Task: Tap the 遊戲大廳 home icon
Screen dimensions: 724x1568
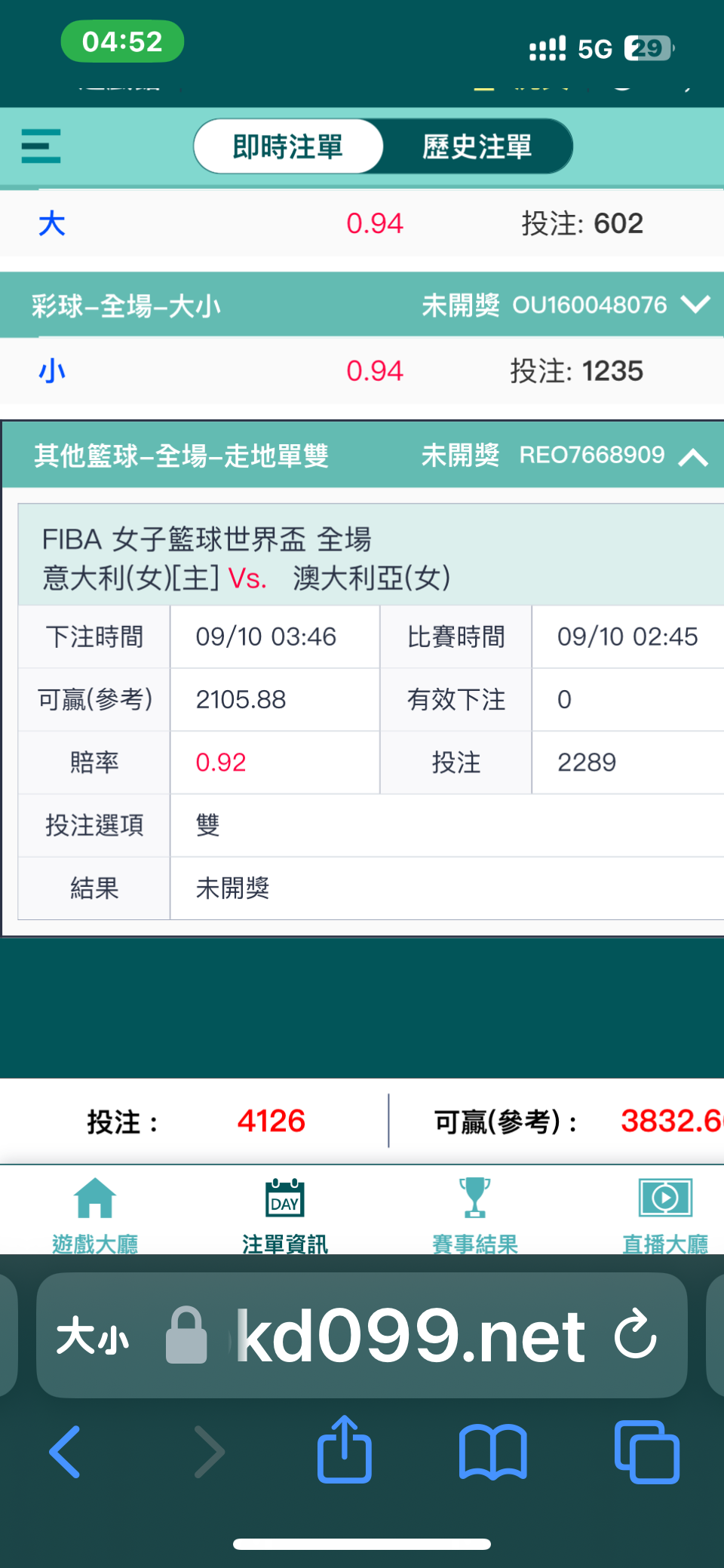Action: pyautogui.click(x=95, y=1198)
